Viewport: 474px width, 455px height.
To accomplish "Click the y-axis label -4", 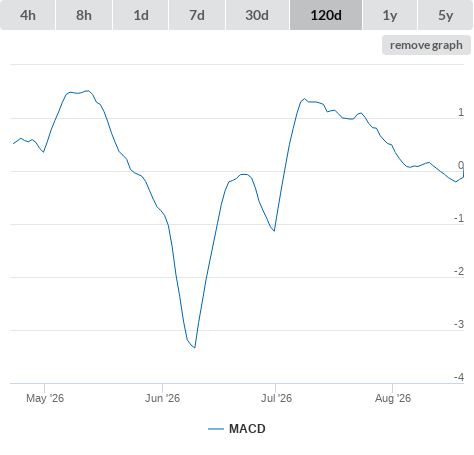I will click(x=459, y=377).
